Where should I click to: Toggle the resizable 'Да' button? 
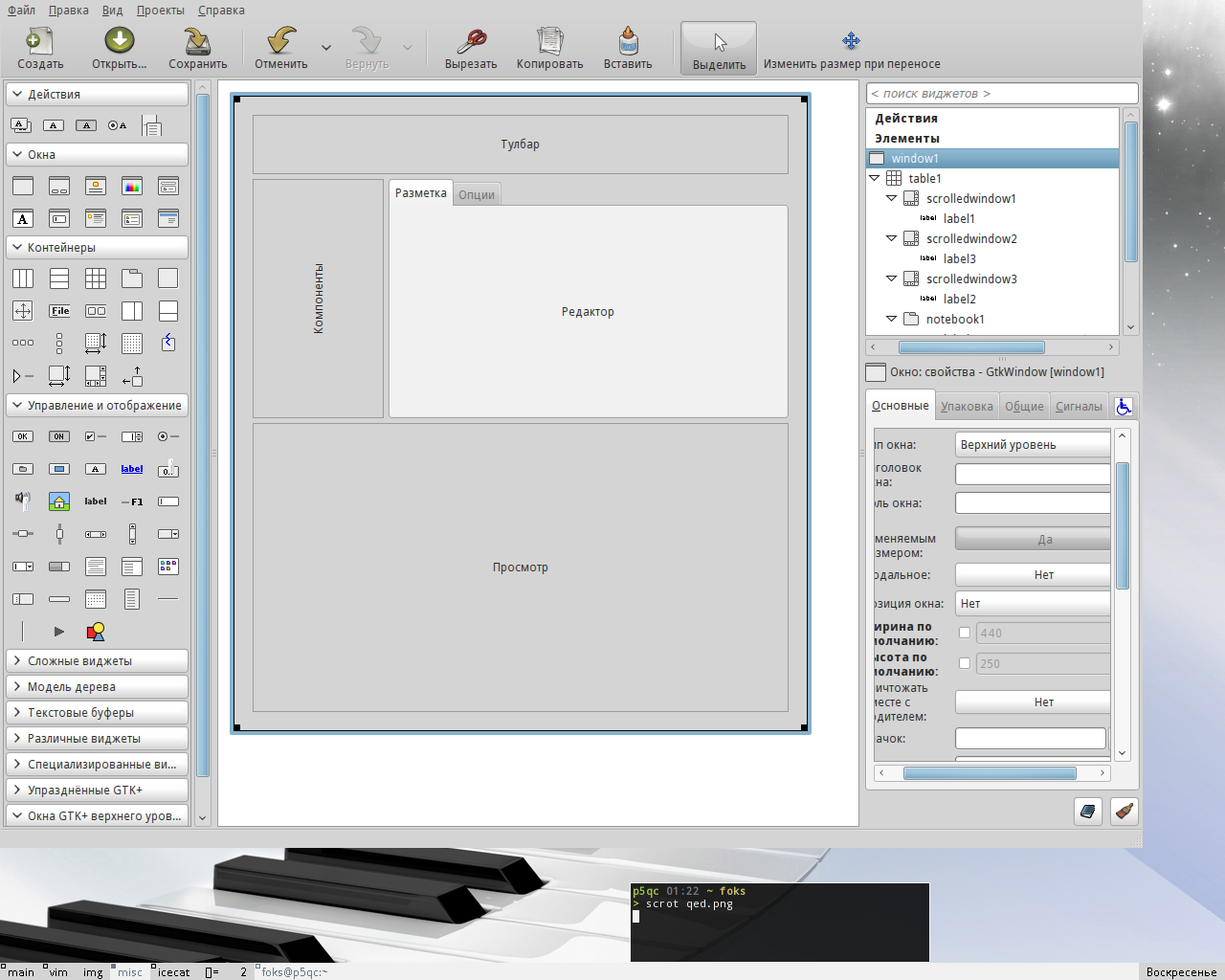pyautogui.click(x=1034, y=540)
